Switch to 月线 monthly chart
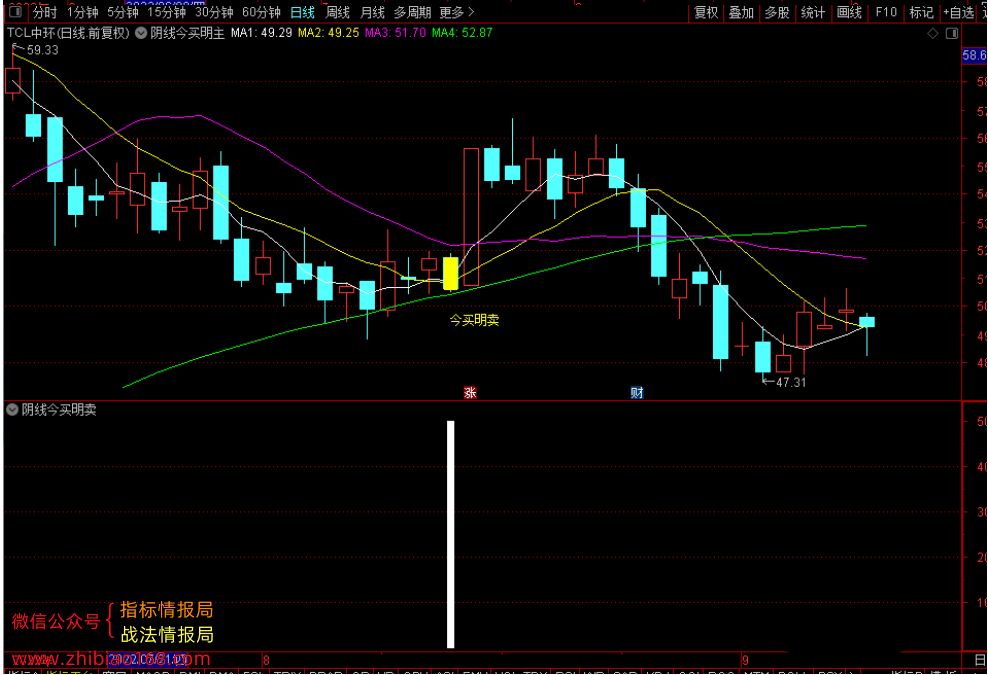This screenshot has width=988, height=675. click(372, 12)
